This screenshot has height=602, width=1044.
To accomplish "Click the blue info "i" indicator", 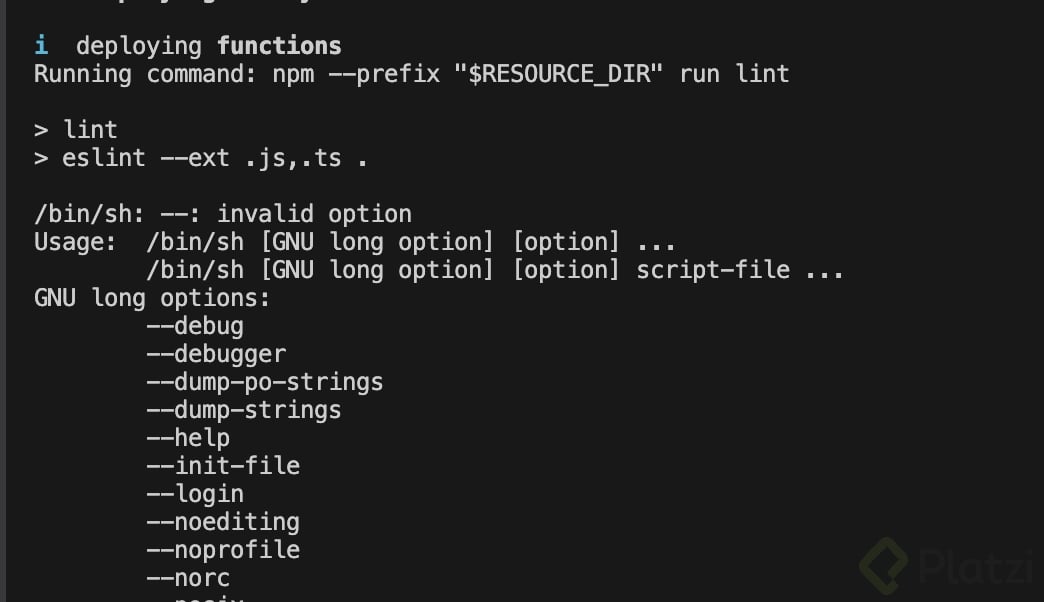I will pyautogui.click(x=41, y=46).
